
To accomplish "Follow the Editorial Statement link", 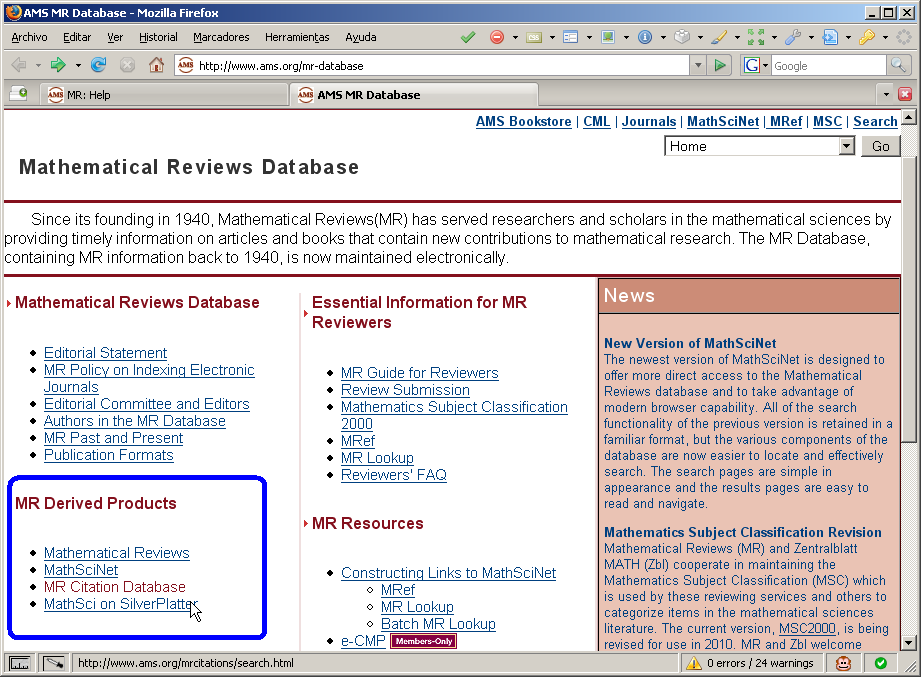I will point(105,353).
